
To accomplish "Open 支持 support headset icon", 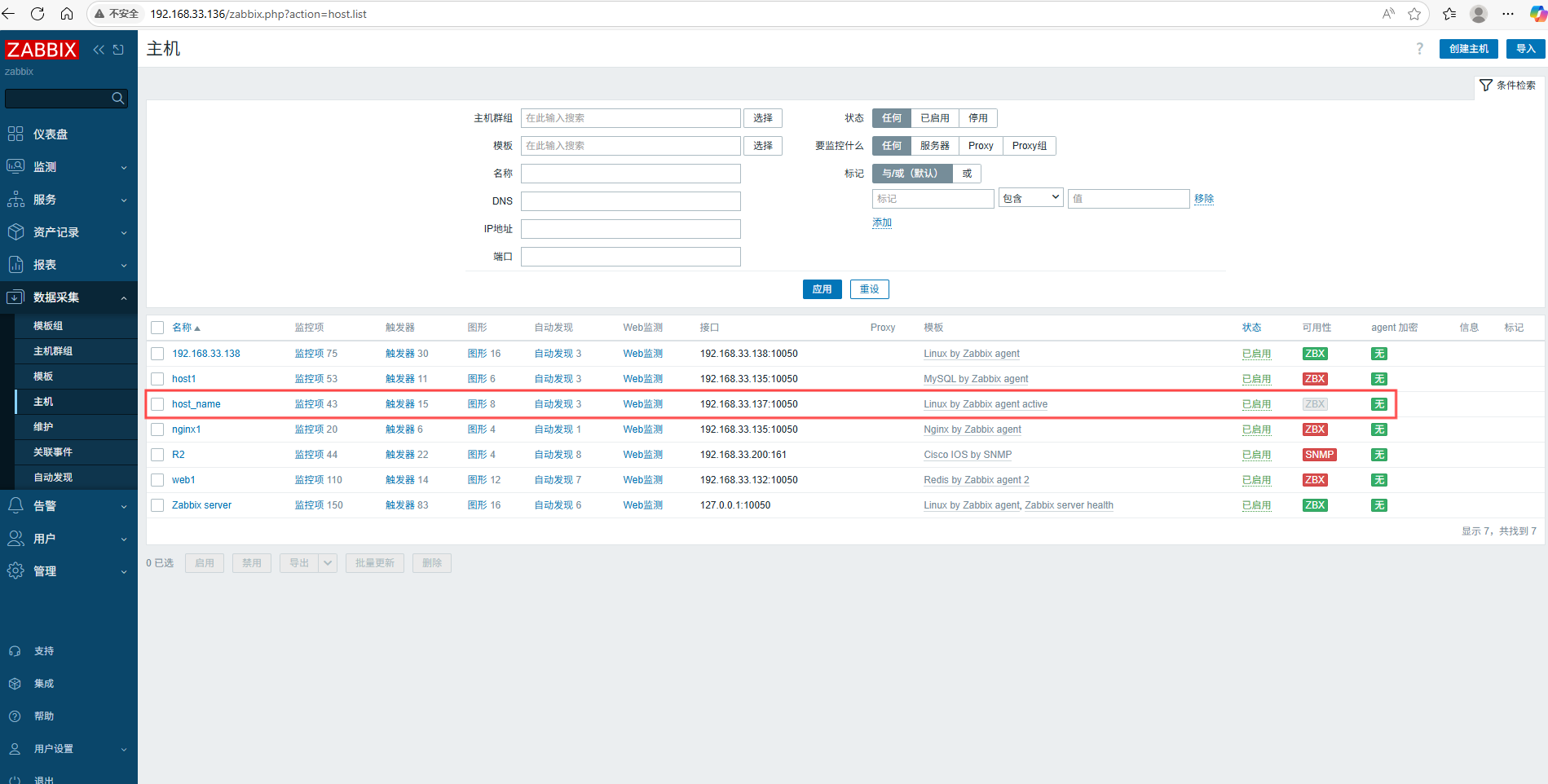I will 15,651.
